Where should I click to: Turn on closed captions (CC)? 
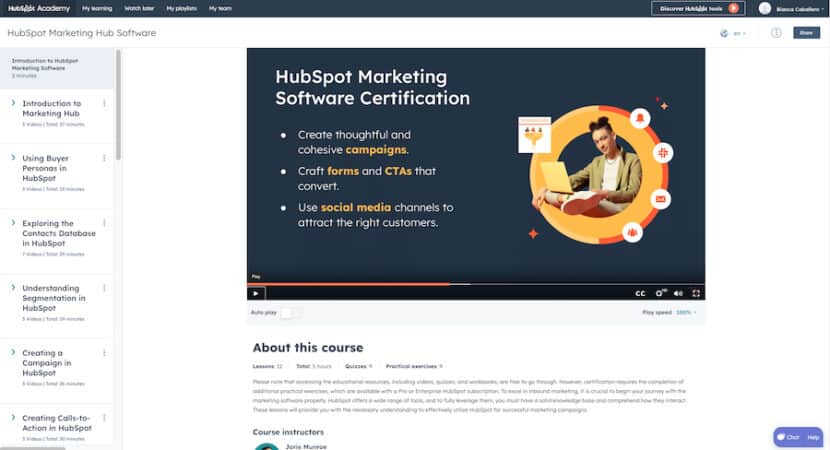(640, 293)
